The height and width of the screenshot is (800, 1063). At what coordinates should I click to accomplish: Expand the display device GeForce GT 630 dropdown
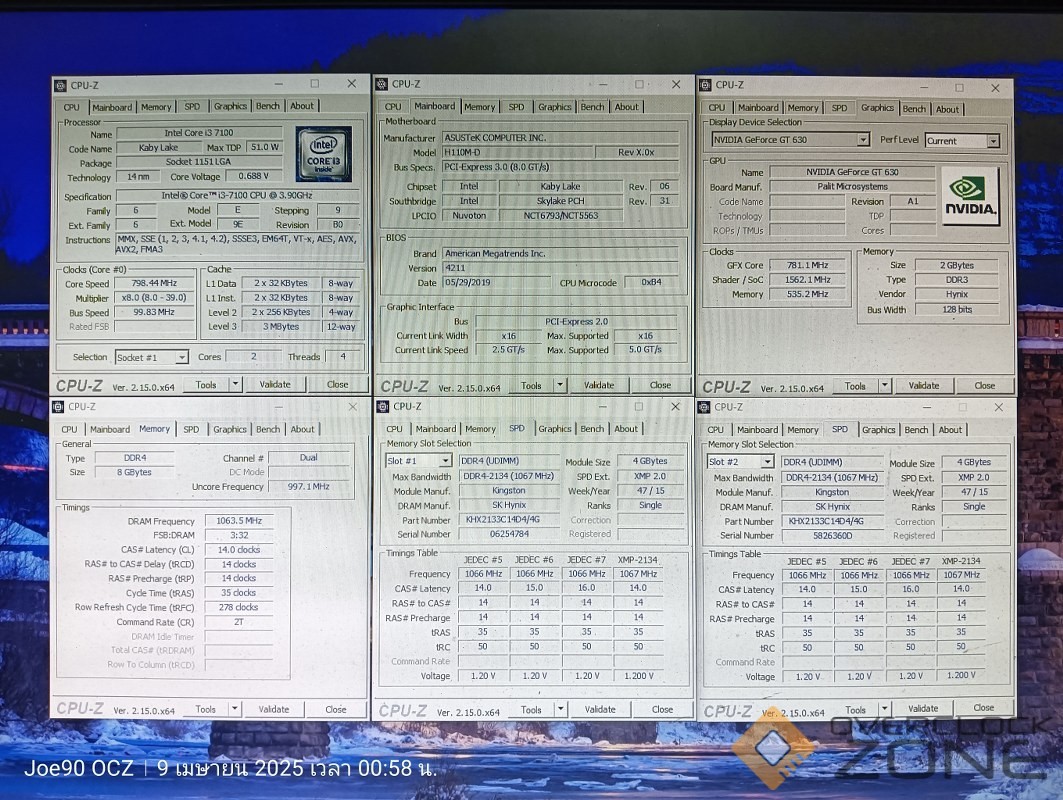click(x=862, y=140)
